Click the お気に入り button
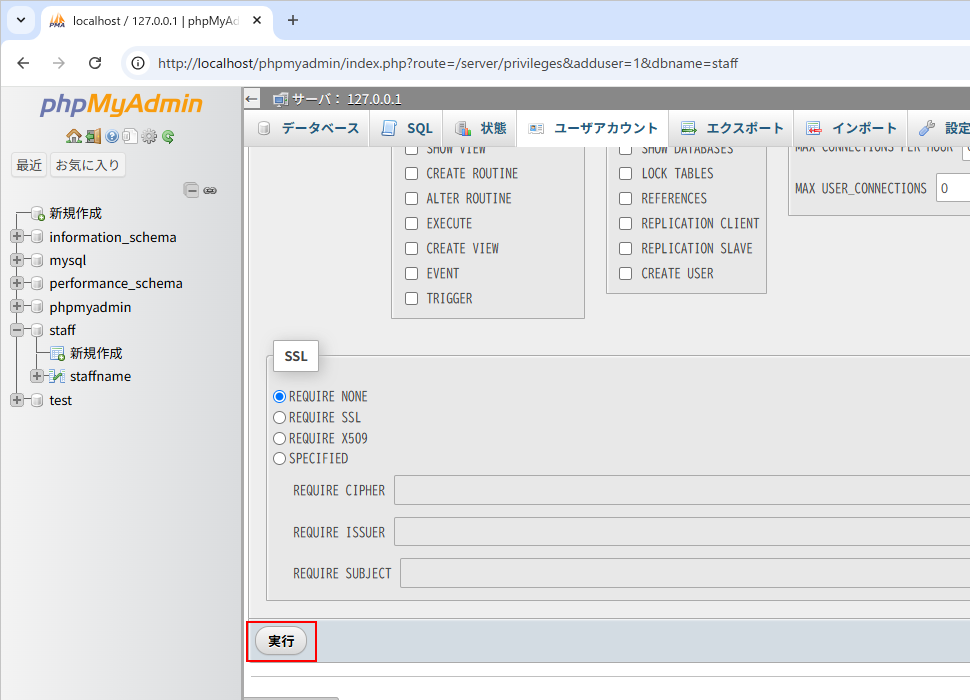This screenshot has height=700, width=970. pyautogui.click(x=88, y=165)
